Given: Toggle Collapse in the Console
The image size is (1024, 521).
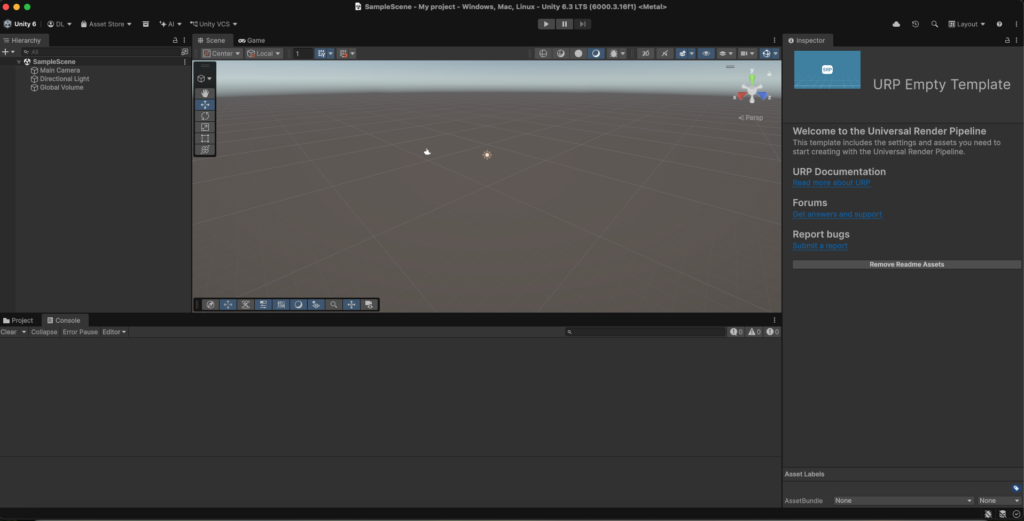Looking at the screenshot, I should click(44, 332).
